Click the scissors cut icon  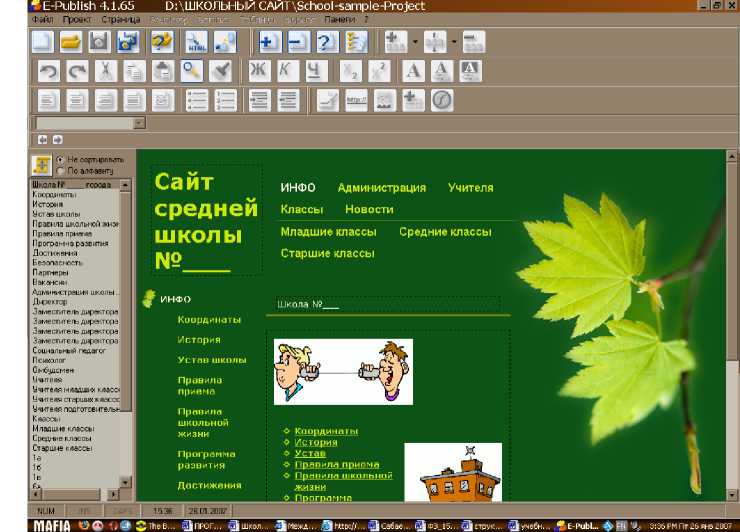point(104,71)
